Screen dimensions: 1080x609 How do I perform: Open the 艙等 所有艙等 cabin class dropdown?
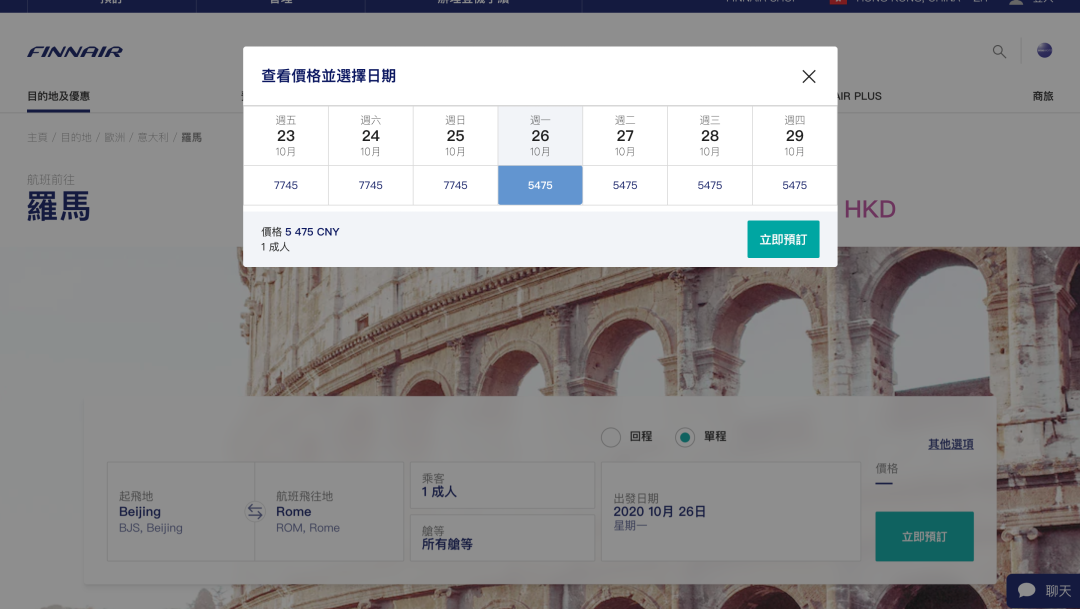502,537
